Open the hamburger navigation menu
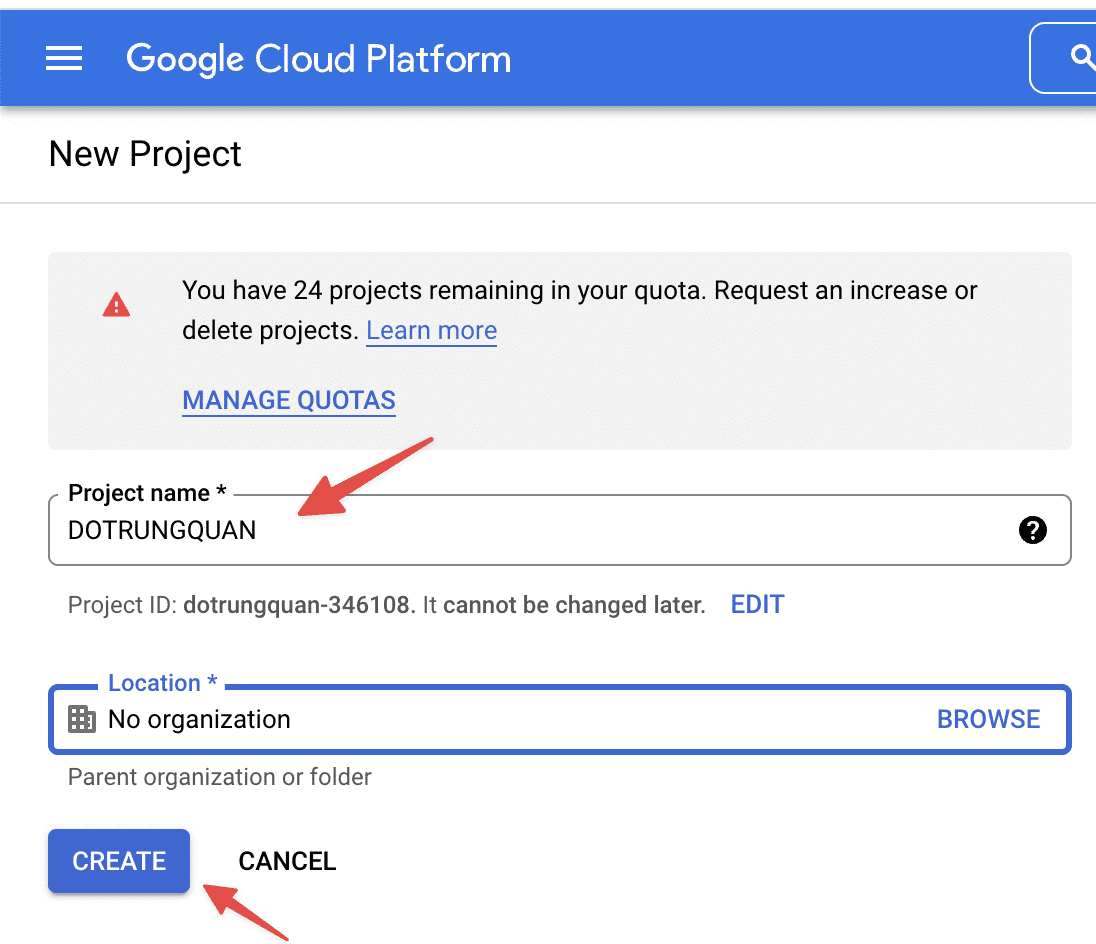 (64, 59)
